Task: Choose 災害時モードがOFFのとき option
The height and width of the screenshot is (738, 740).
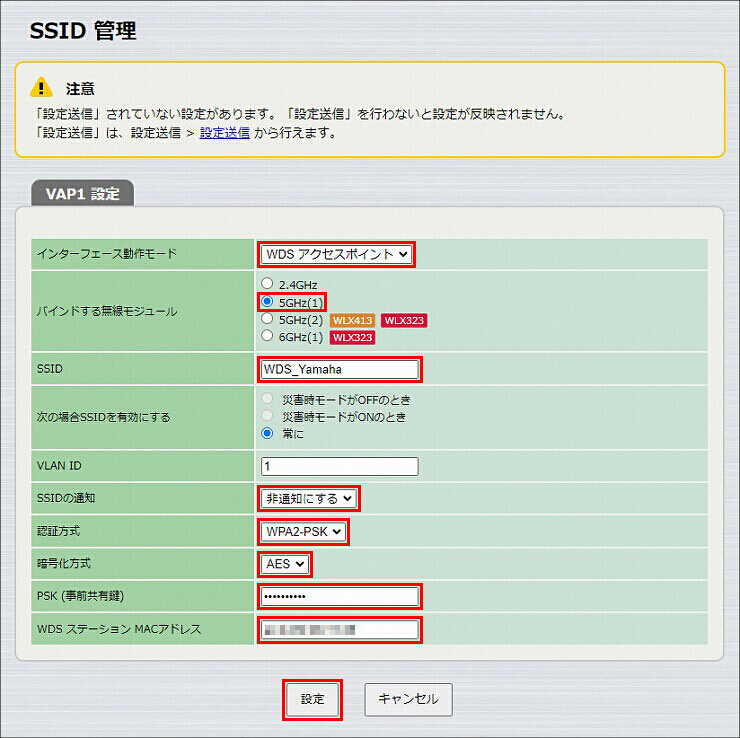Action: (267, 399)
